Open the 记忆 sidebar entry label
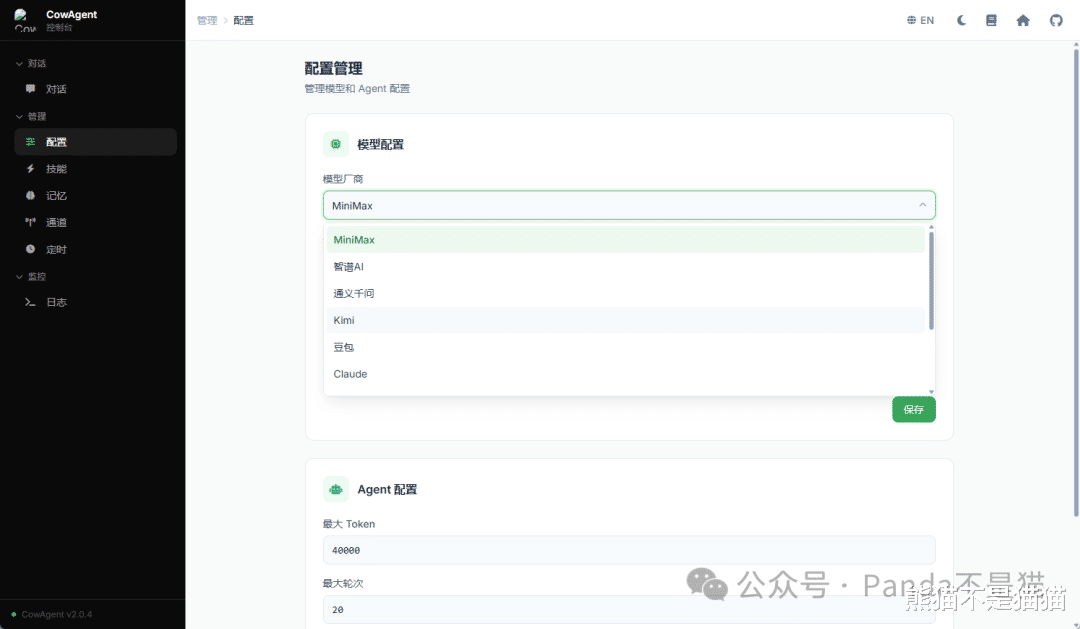Image resolution: width=1080 pixels, height=629 pixels. pyautogui.click(x=56, y=196)
